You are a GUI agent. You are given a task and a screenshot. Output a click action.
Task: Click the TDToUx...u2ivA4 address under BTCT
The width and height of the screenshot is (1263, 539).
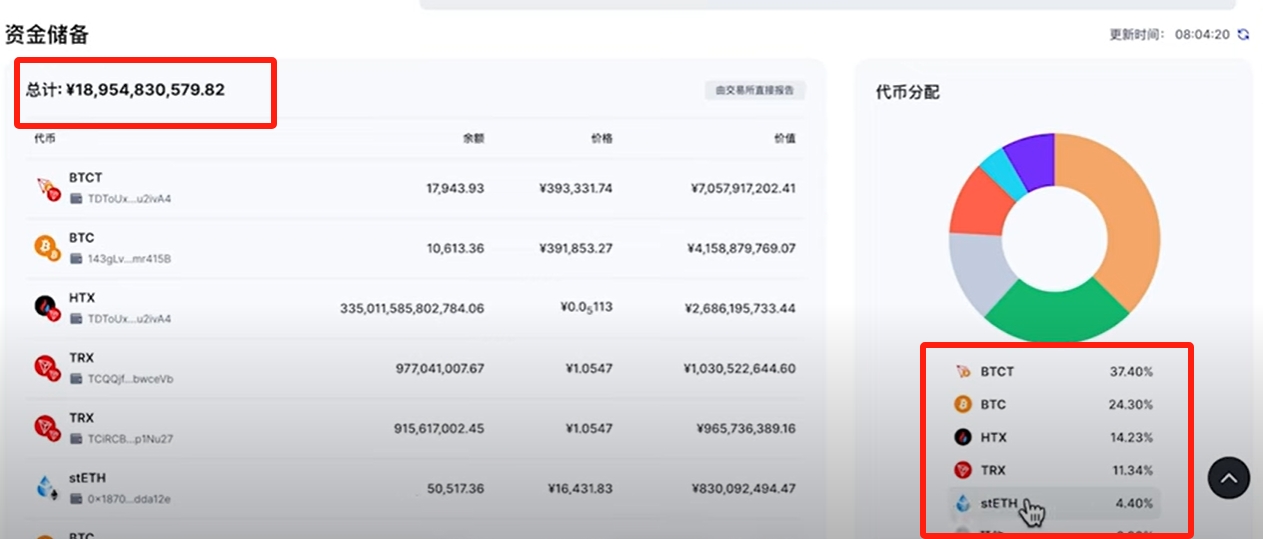point(129,199)
